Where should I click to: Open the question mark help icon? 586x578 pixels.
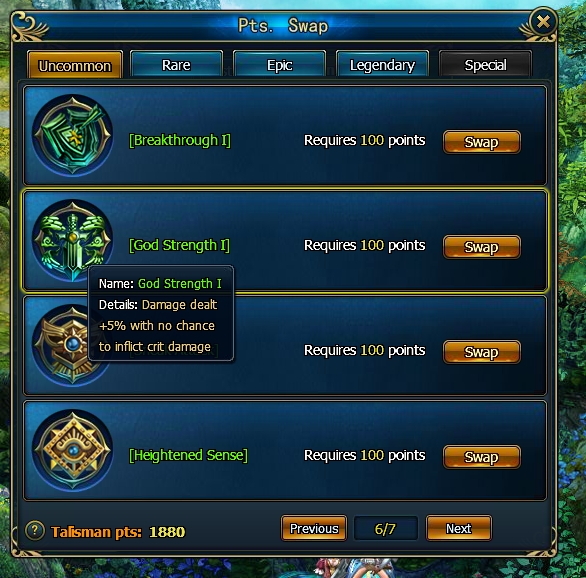[35, 530]
